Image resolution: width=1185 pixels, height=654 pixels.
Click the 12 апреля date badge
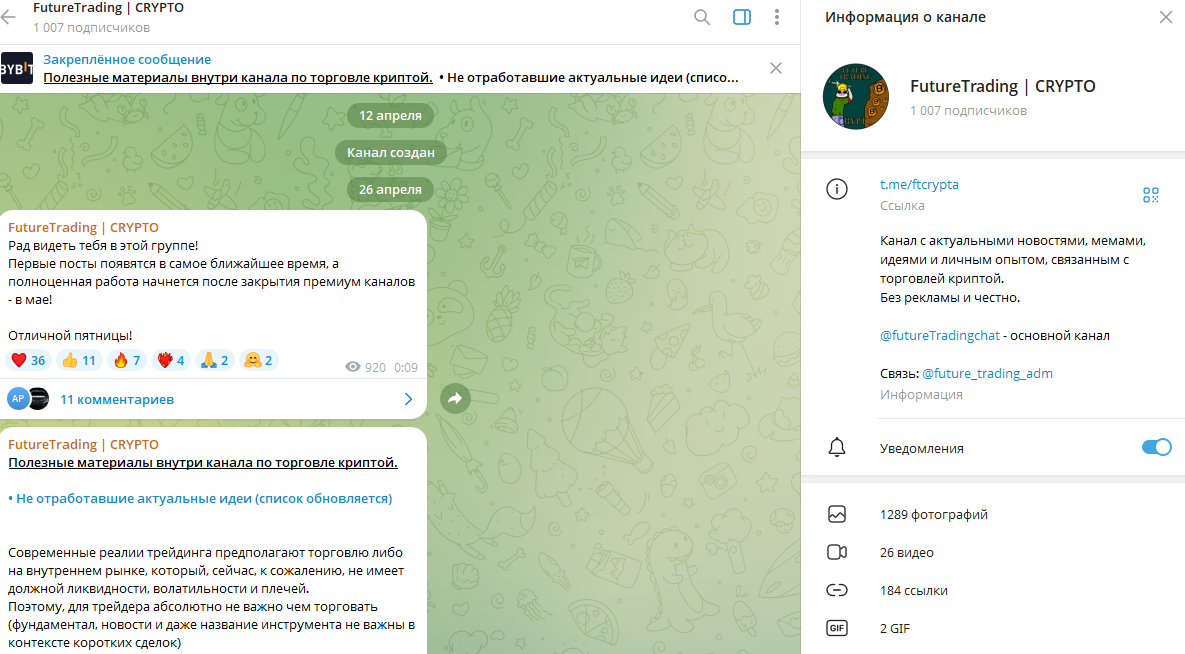click(390, 115)
